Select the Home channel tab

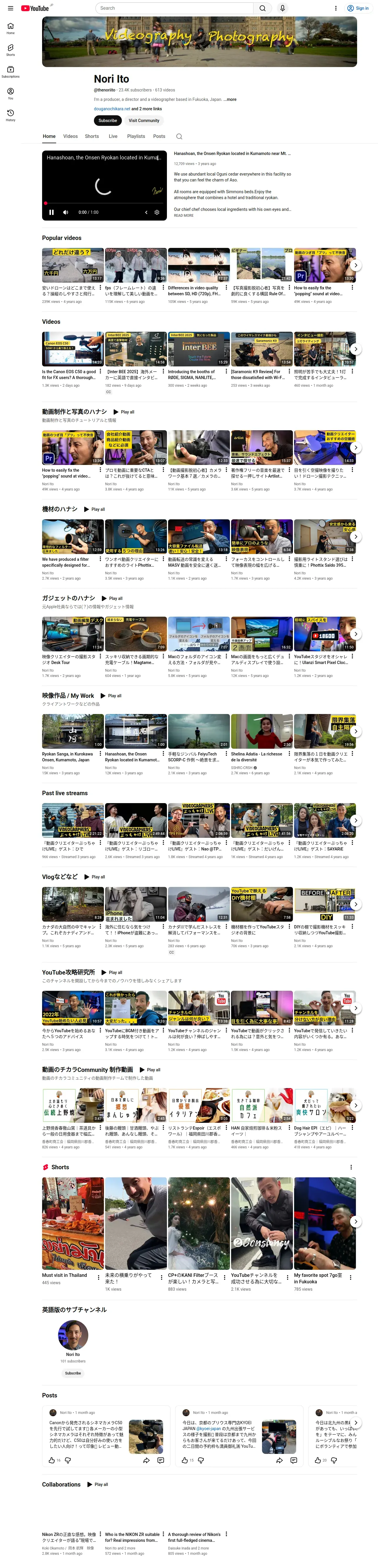[x=49, y=136]
